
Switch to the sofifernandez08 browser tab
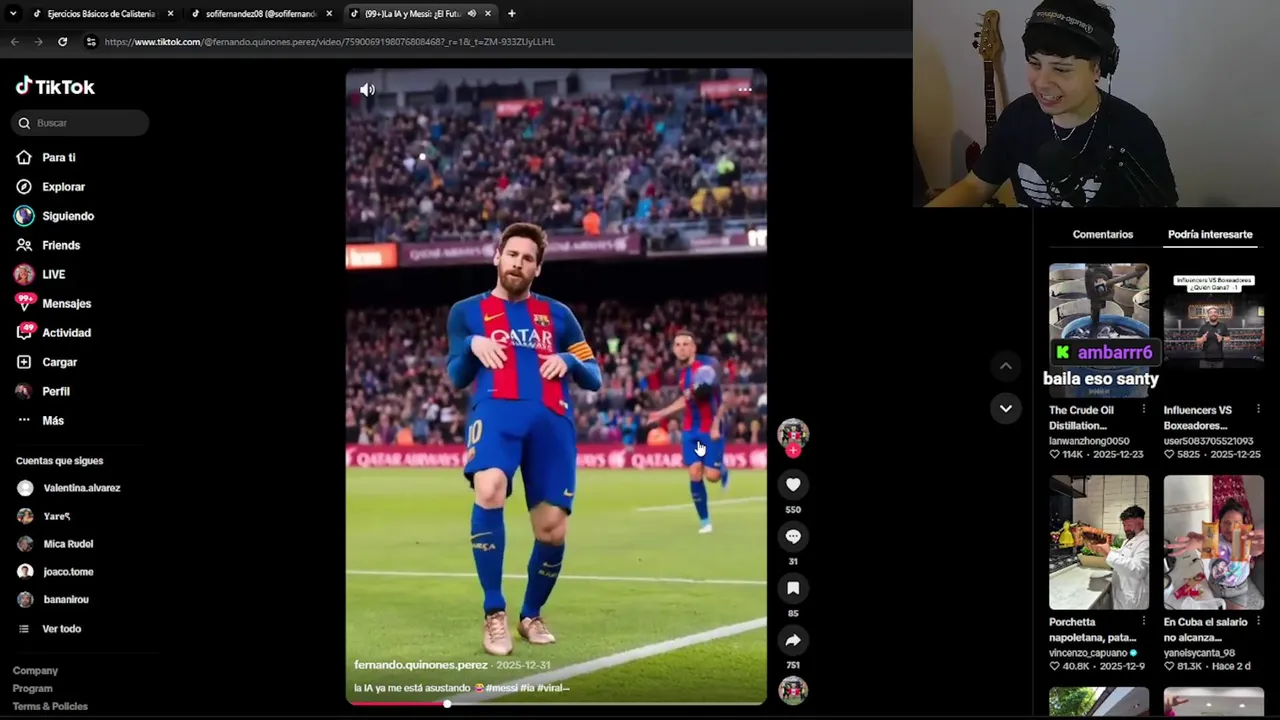260,14
